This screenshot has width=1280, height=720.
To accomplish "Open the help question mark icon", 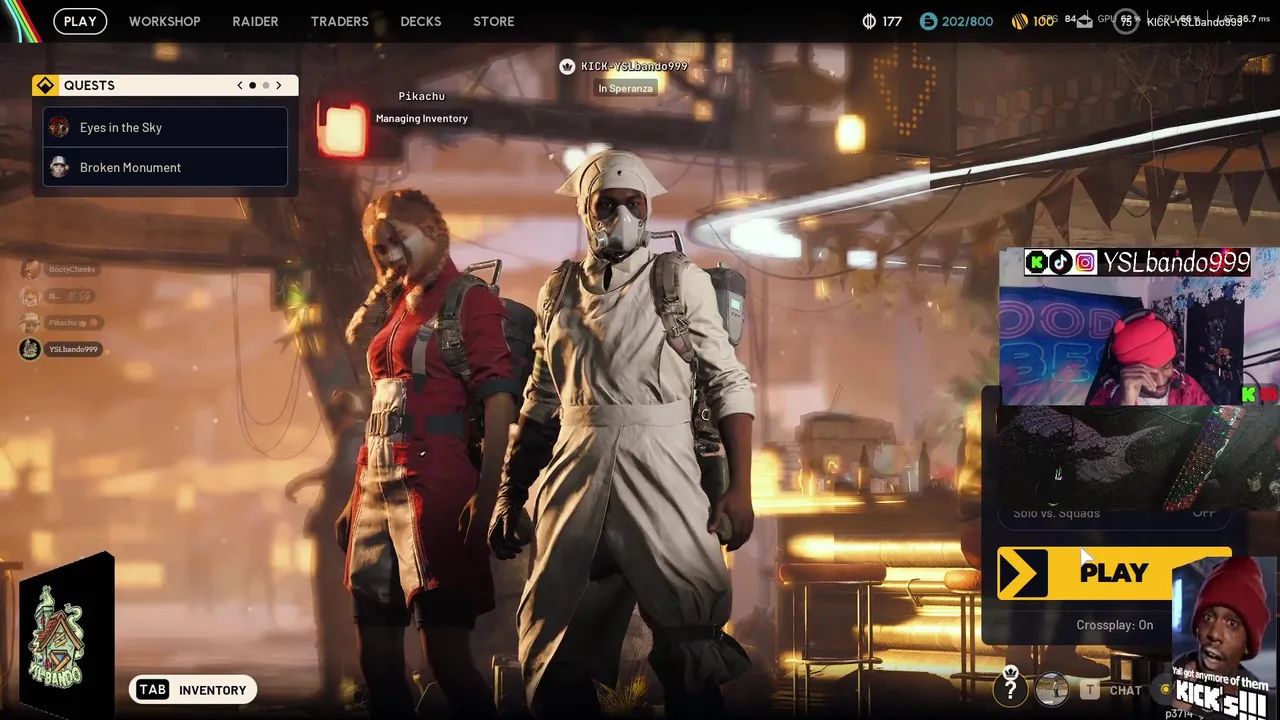I will 1011,689.
